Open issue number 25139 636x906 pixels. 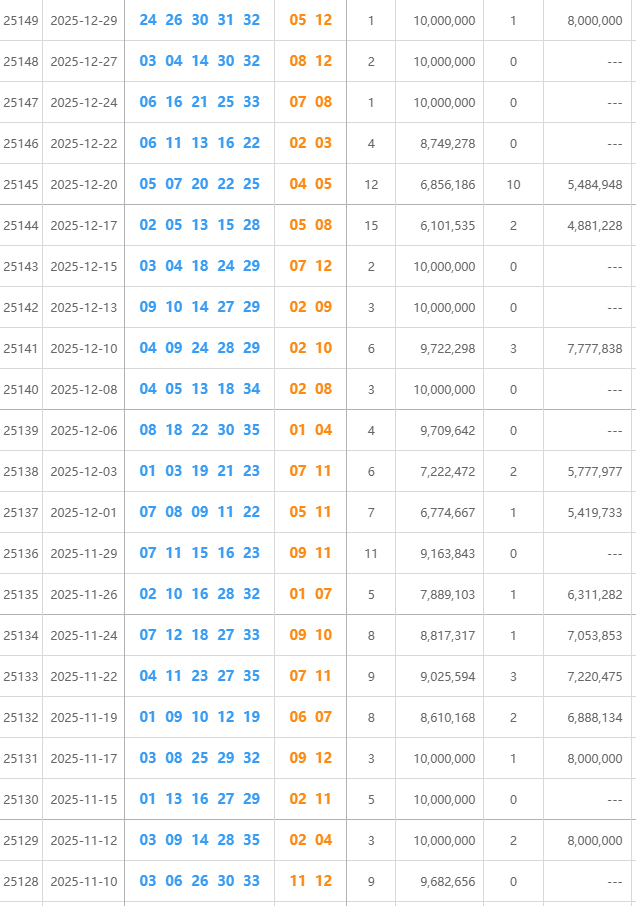(21, 430)
